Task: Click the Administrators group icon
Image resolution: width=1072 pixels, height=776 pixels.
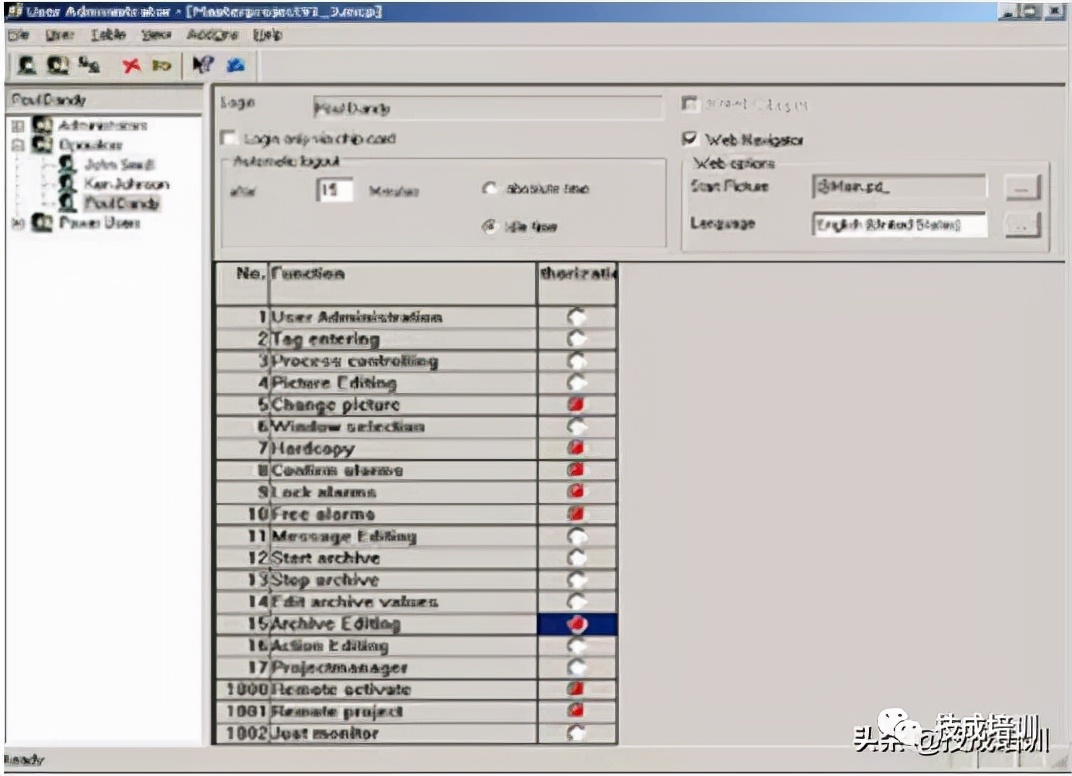Action: 42,125
